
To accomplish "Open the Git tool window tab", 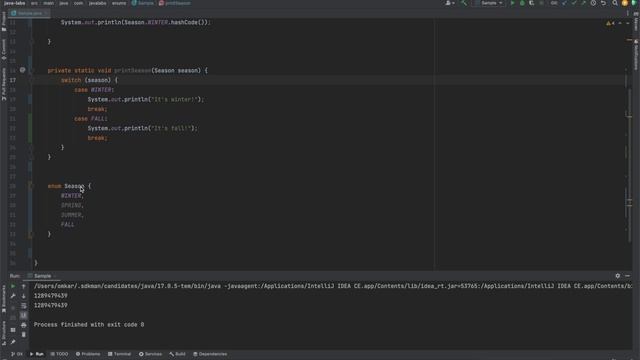I will pos(17,354).
